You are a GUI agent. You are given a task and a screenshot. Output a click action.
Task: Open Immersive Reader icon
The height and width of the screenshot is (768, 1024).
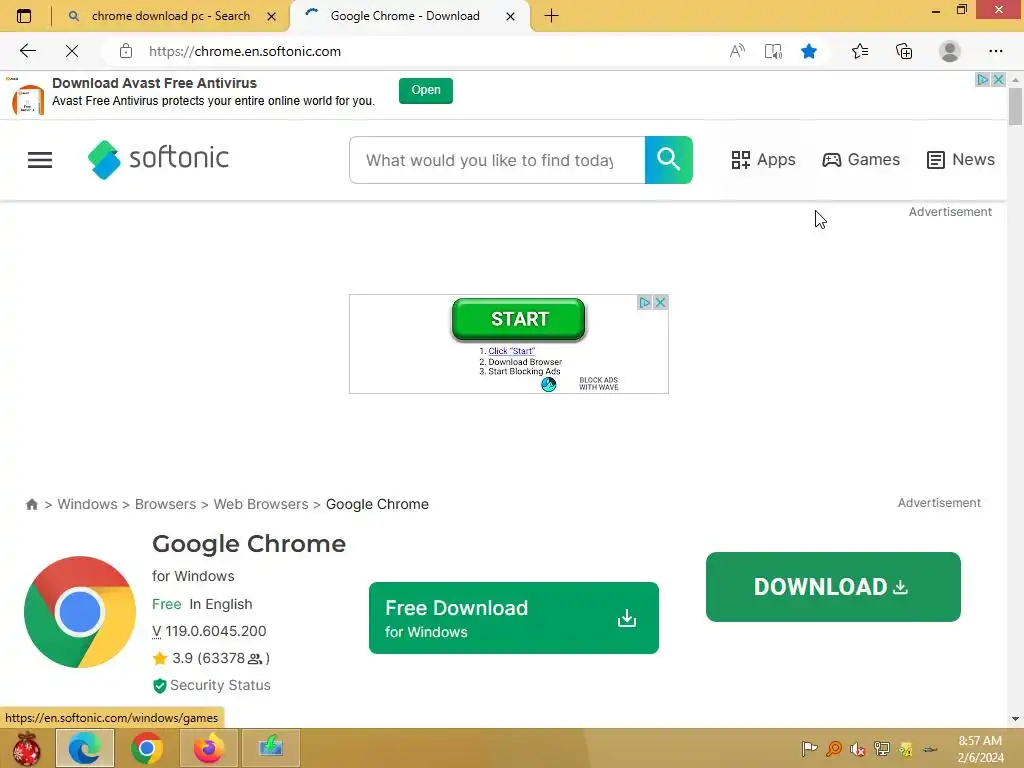(x=773, y=51)
